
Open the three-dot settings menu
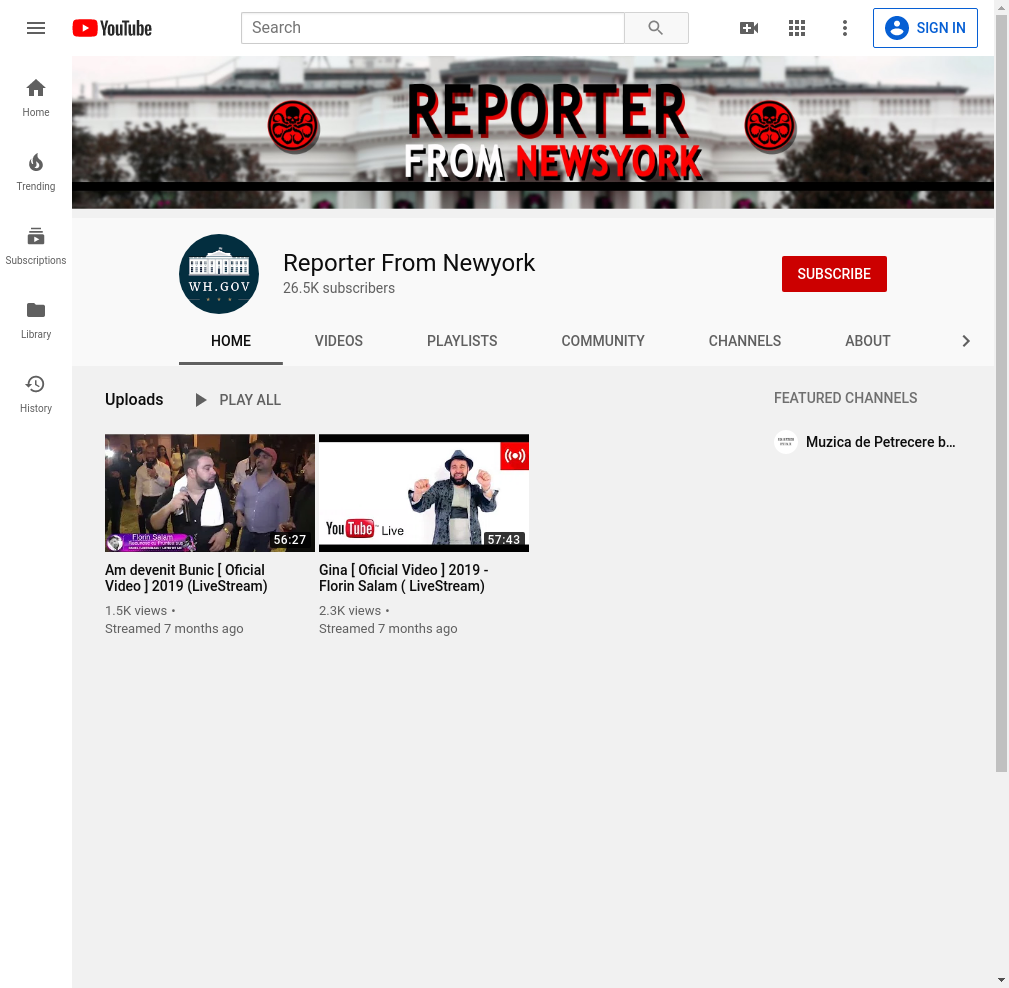coord(844,28)
